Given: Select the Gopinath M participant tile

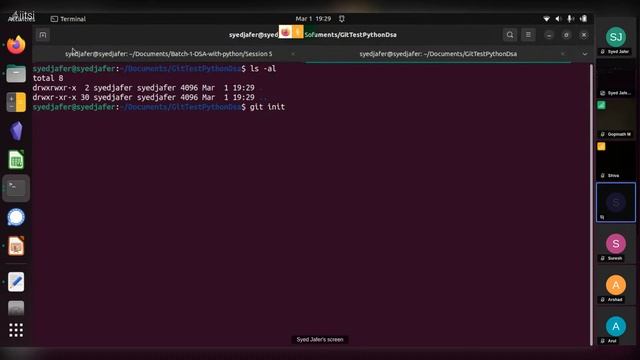Looking at the screenshot, I should pyautogui.click(x=616, y=119).
